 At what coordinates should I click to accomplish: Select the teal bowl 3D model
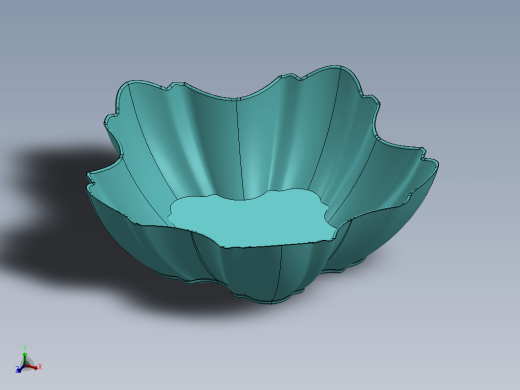(263, 184)
